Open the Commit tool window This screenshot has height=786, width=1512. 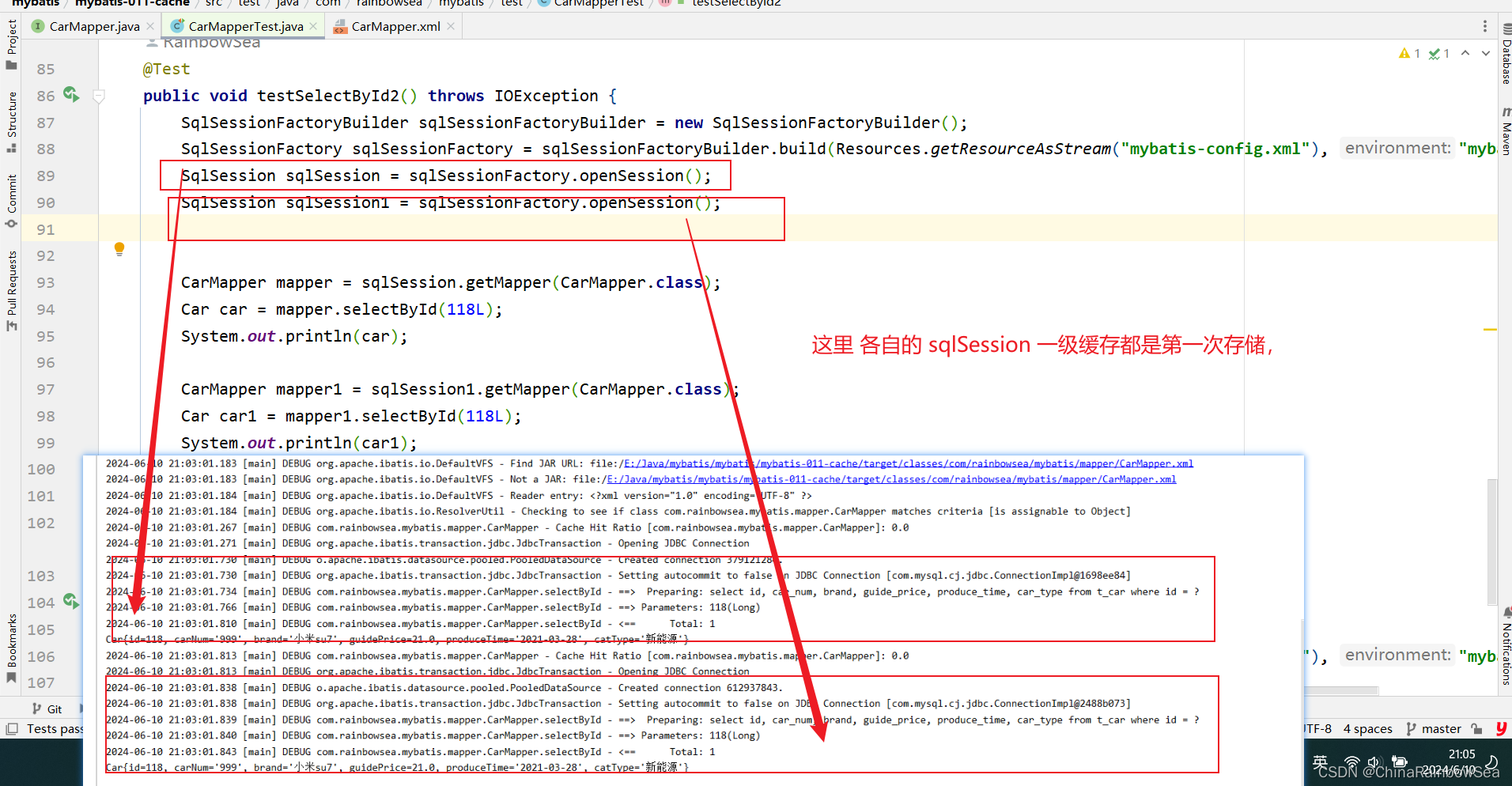click(12, 198)
